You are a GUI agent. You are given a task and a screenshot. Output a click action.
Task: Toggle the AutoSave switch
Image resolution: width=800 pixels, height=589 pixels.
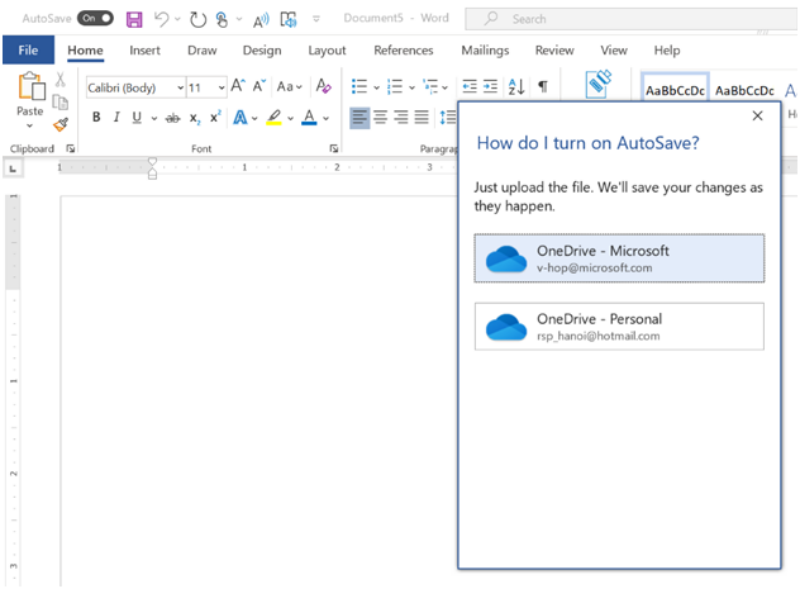[x=95, y=19]
